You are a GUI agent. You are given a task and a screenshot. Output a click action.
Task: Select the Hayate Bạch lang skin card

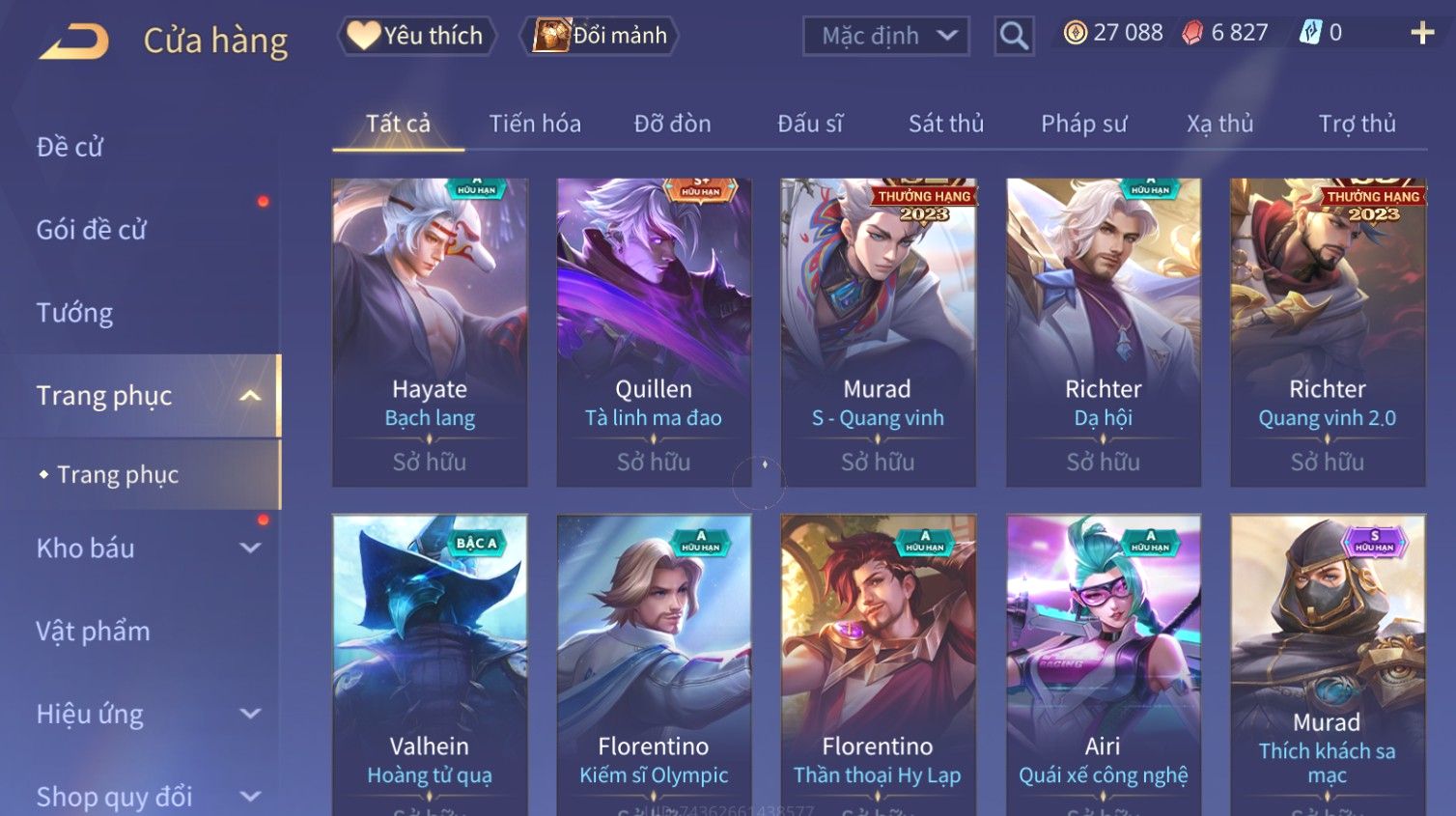[x=430, y=332]
